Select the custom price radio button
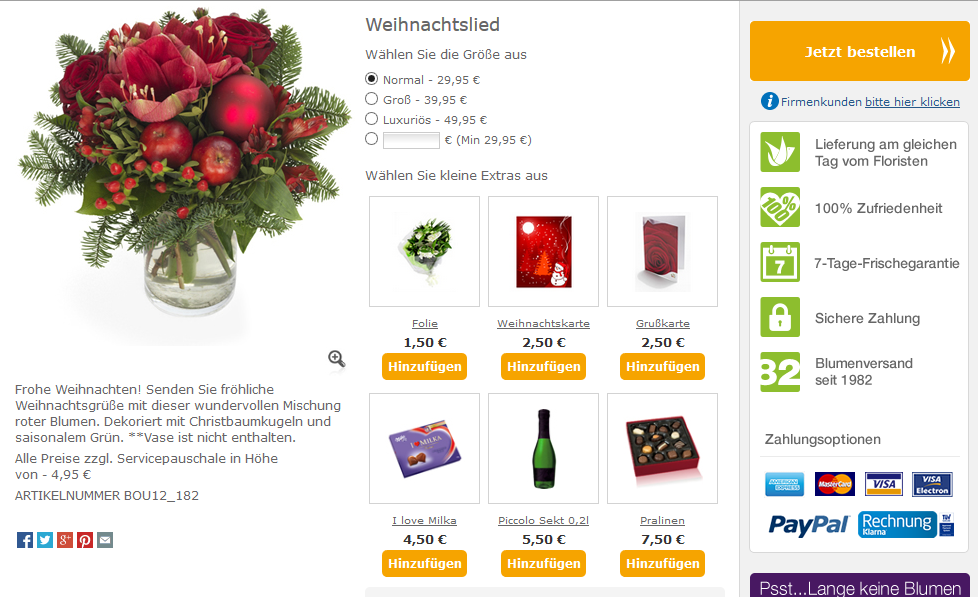Image resolution: width=978 pixels, height=597 pixels. coord(372,138)
